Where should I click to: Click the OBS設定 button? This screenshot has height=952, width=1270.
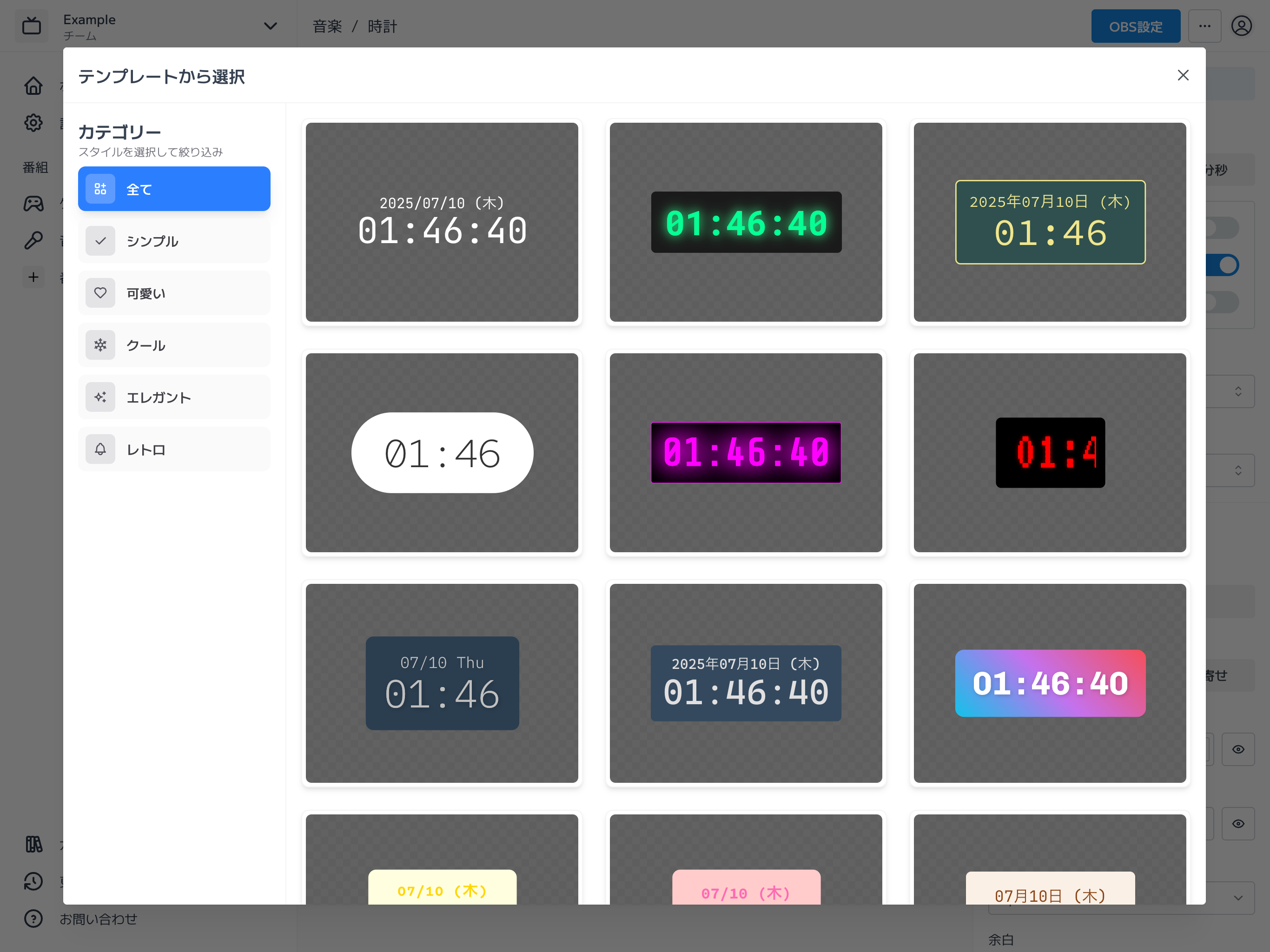[1135, 26]
